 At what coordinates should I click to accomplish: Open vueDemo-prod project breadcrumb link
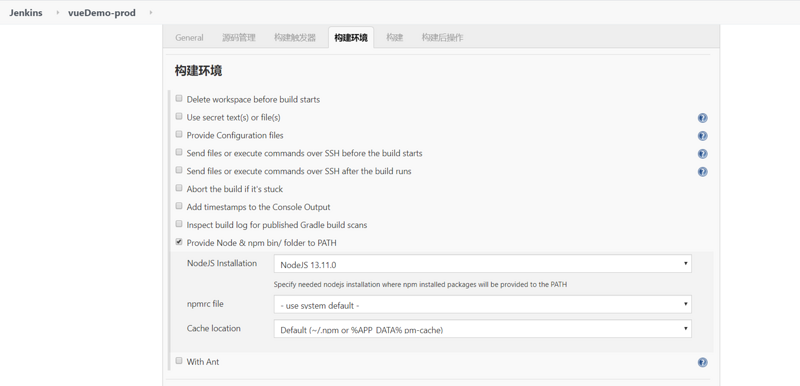point(102,13)
